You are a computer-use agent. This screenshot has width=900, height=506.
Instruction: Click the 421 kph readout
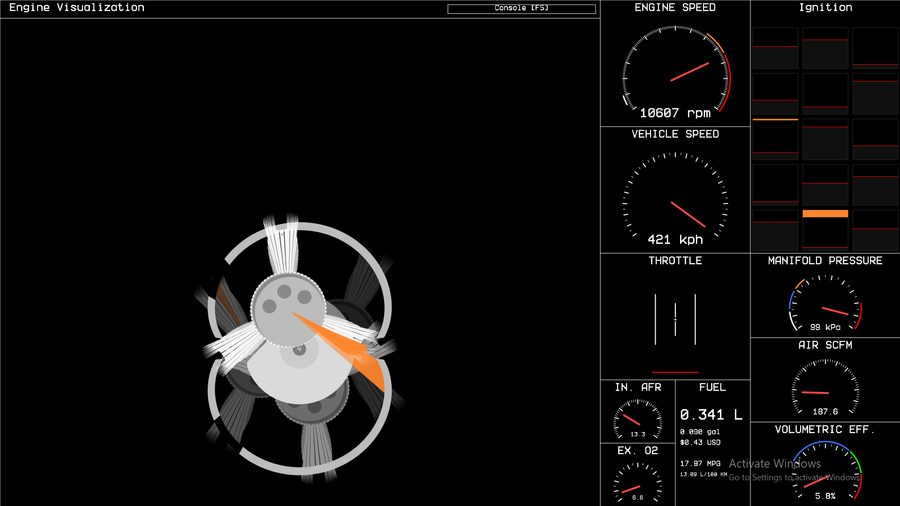coord(675,240)
